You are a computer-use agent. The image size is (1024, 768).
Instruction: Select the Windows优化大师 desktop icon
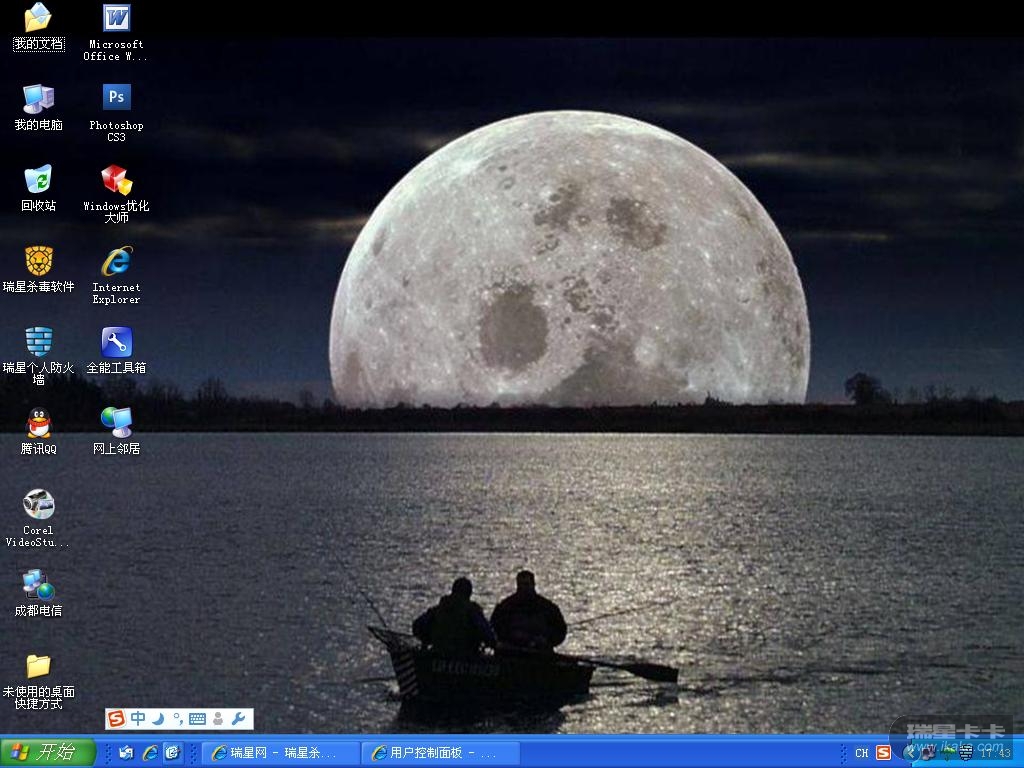click(x=116, y=180)
